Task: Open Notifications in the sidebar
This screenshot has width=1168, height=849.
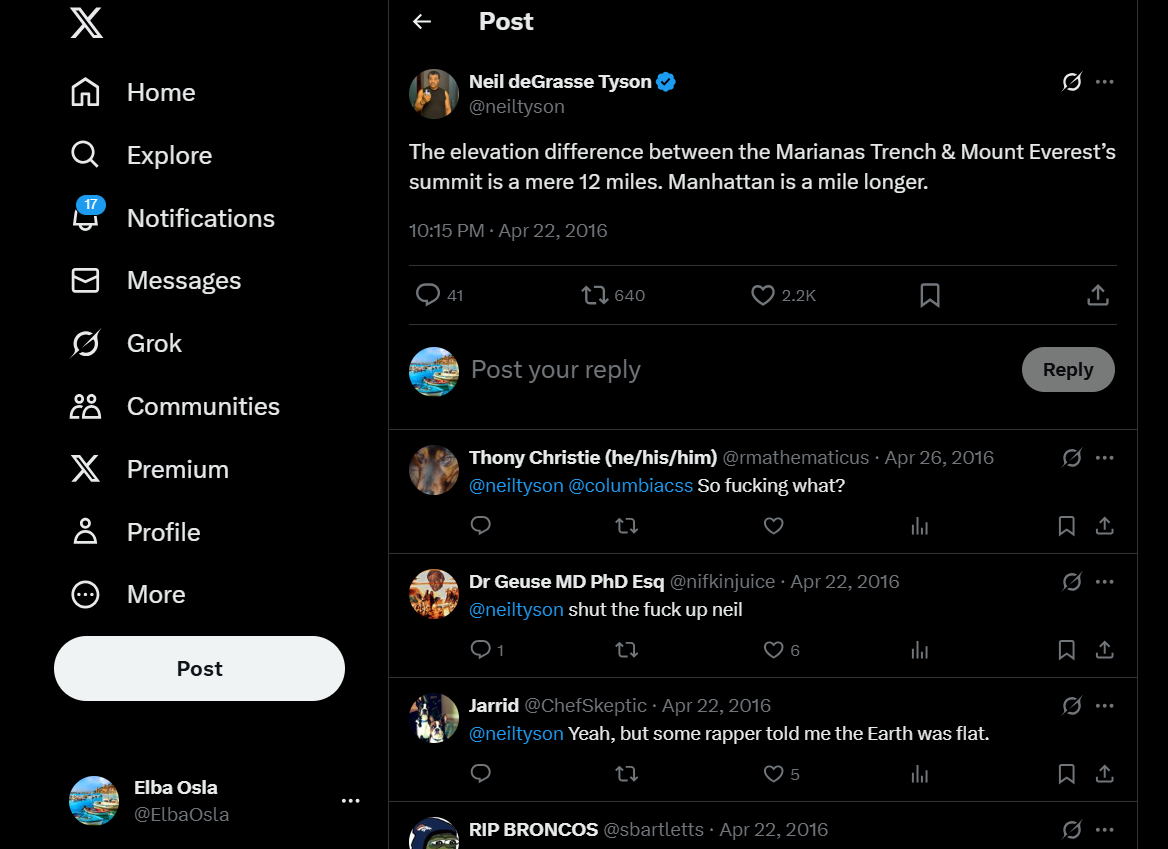Action: 200,218
